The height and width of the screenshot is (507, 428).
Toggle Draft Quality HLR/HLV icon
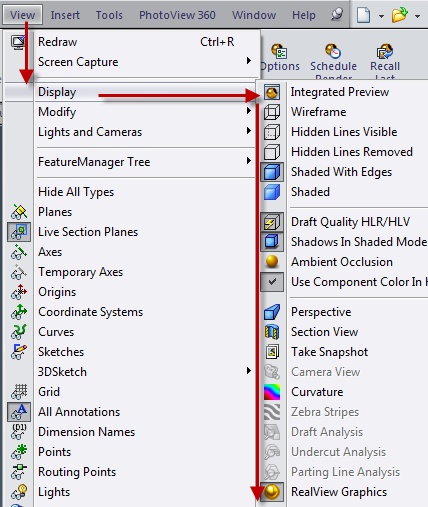(x=272, y=222)
